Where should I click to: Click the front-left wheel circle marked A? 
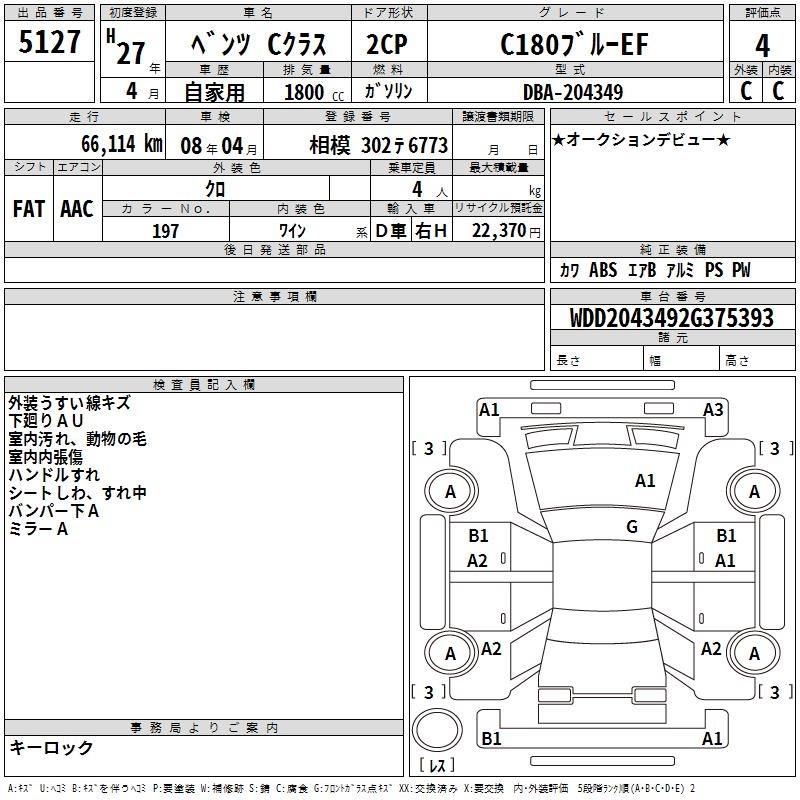pos(450,491)
